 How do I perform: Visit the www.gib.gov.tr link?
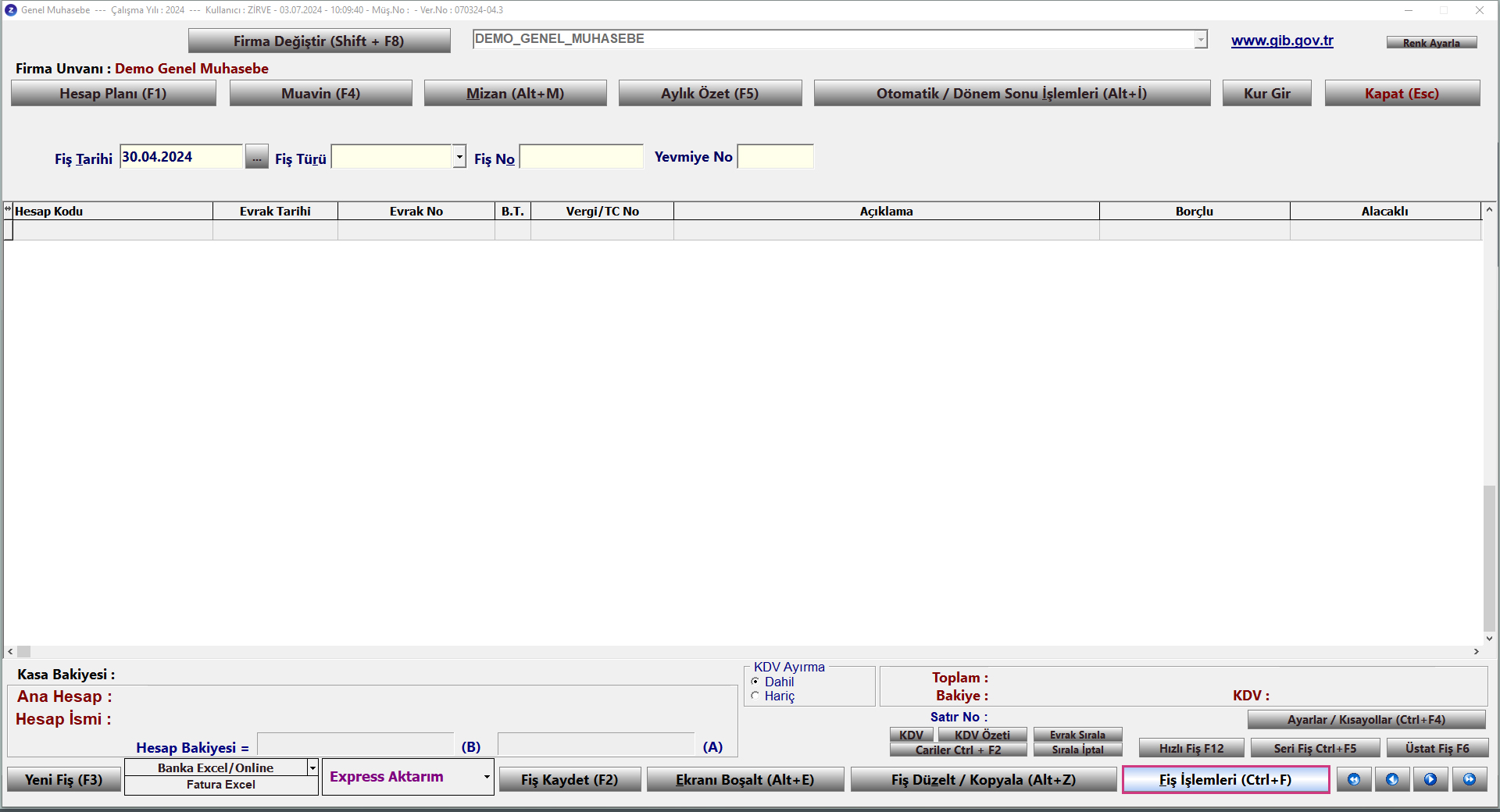click(x=1282, y=41)
